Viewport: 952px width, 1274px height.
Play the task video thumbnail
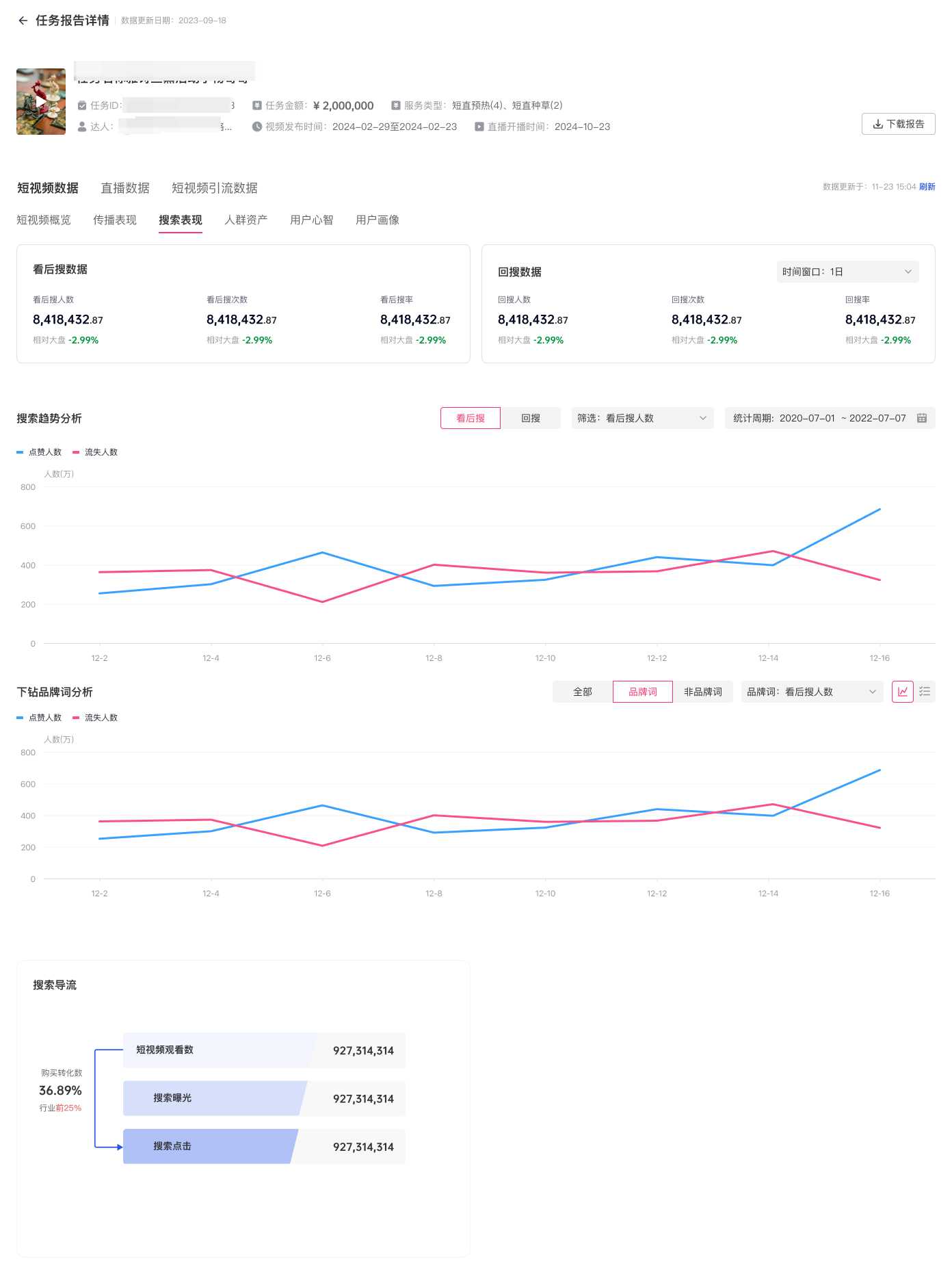pyautogui.click(x=41, y=101)
